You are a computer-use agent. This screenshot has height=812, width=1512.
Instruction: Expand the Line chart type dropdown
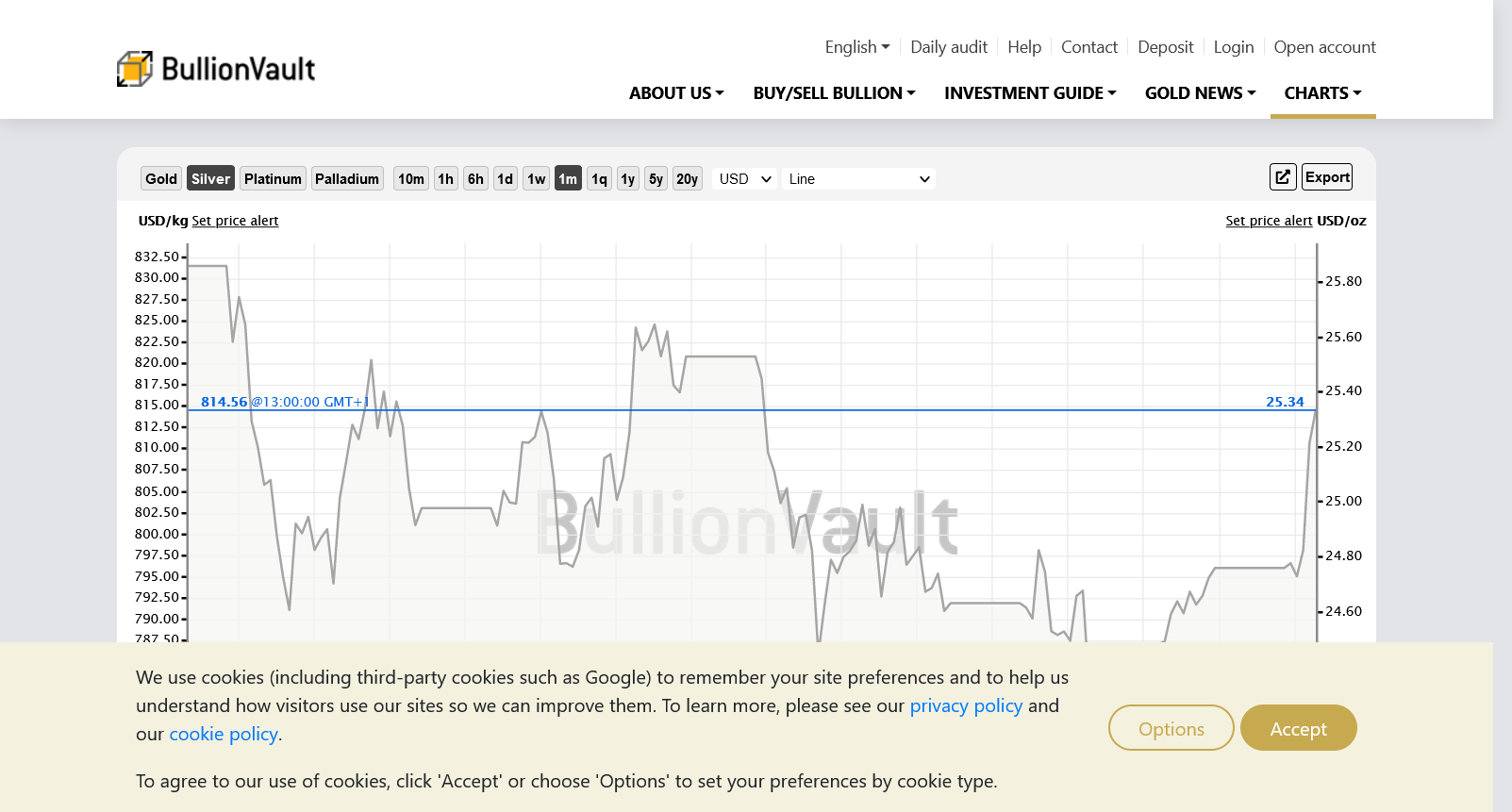pos(858,179)
